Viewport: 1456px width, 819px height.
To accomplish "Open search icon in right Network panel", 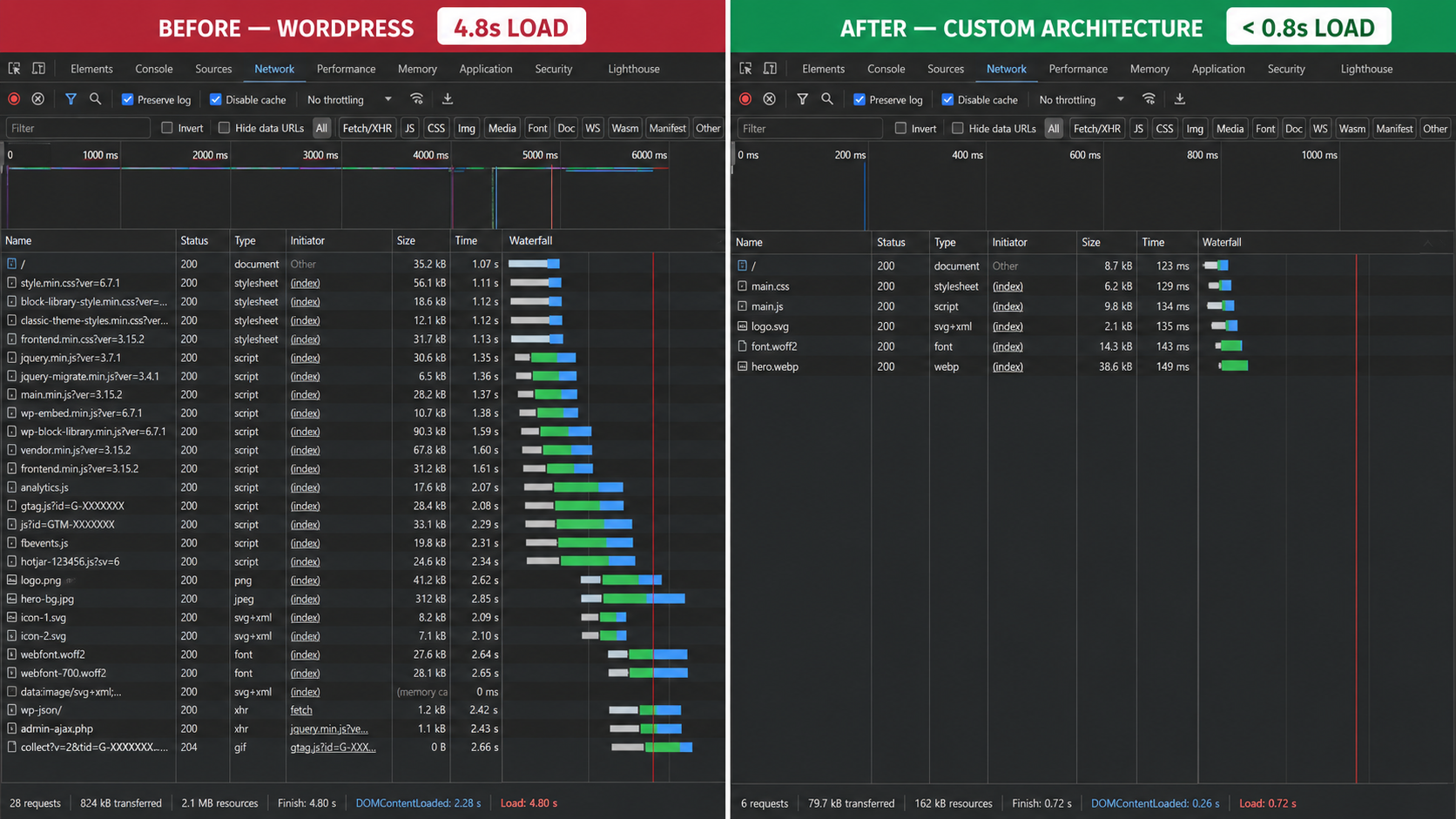I will (827, 99).
